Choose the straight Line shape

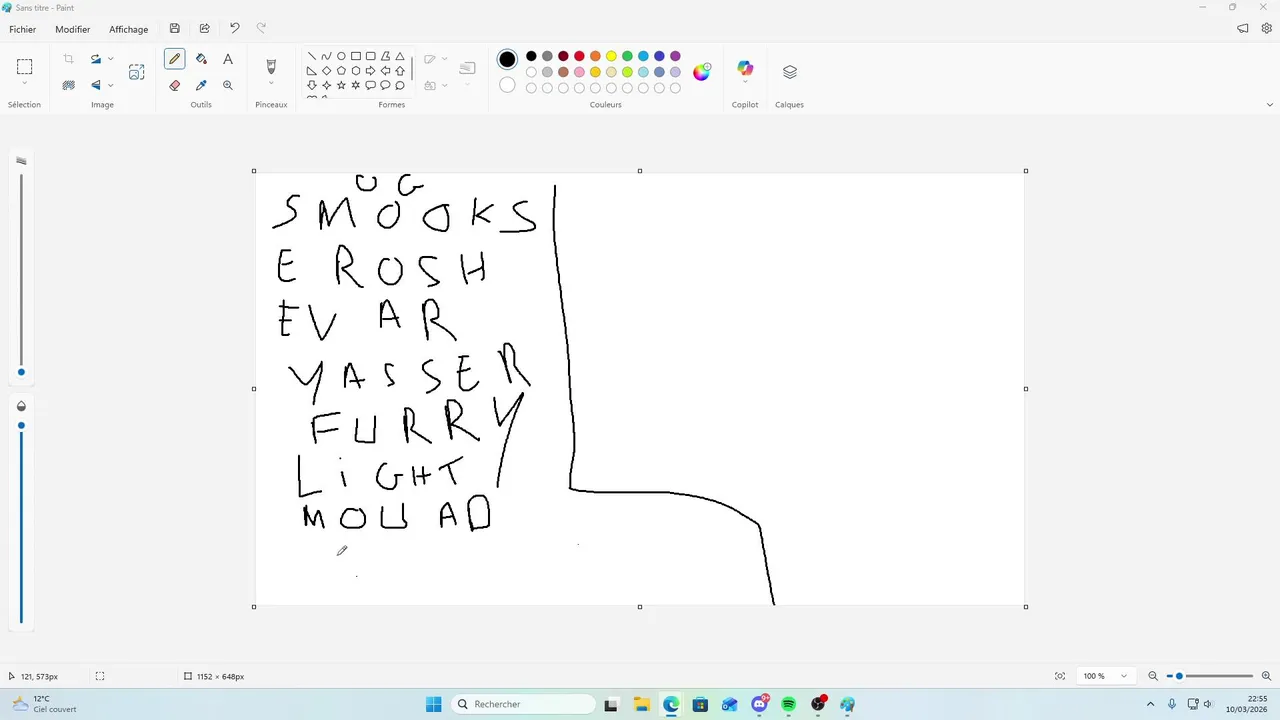(x=312, y=57)
